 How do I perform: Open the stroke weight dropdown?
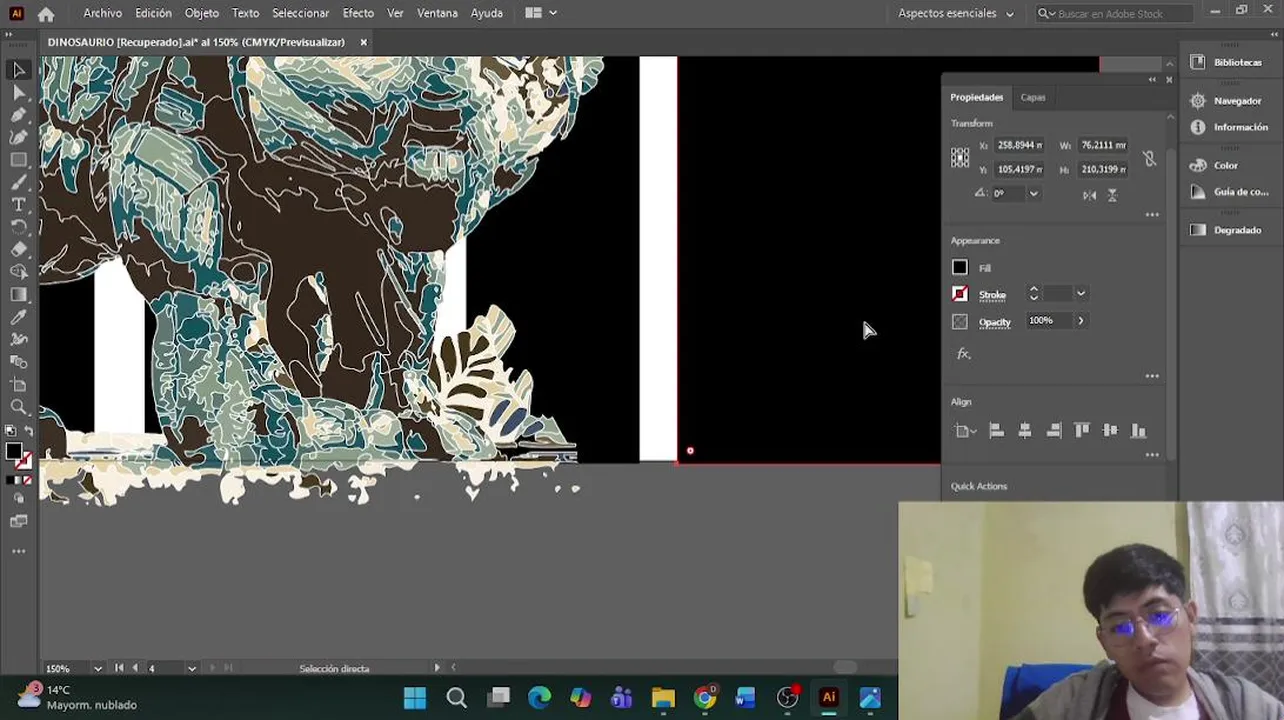(1081, 294)
